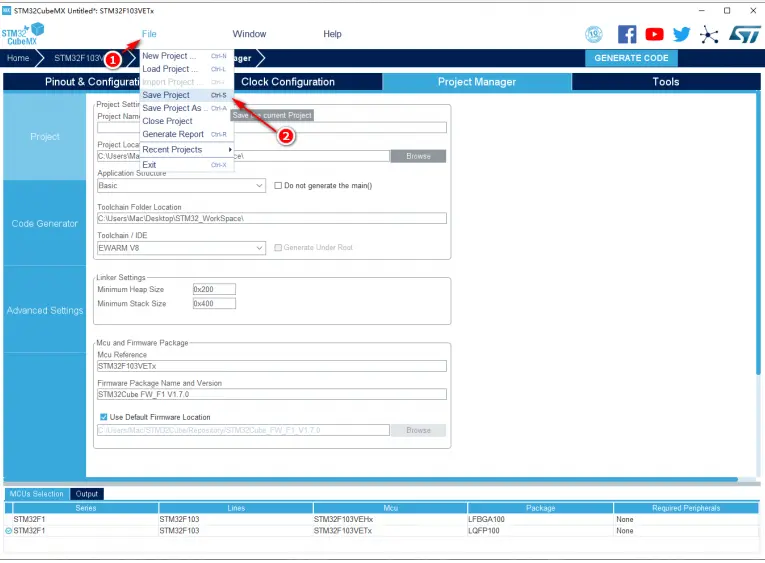
Task: Click the horizontal scrollbar below settings
Action: click(x=371, y=480)
